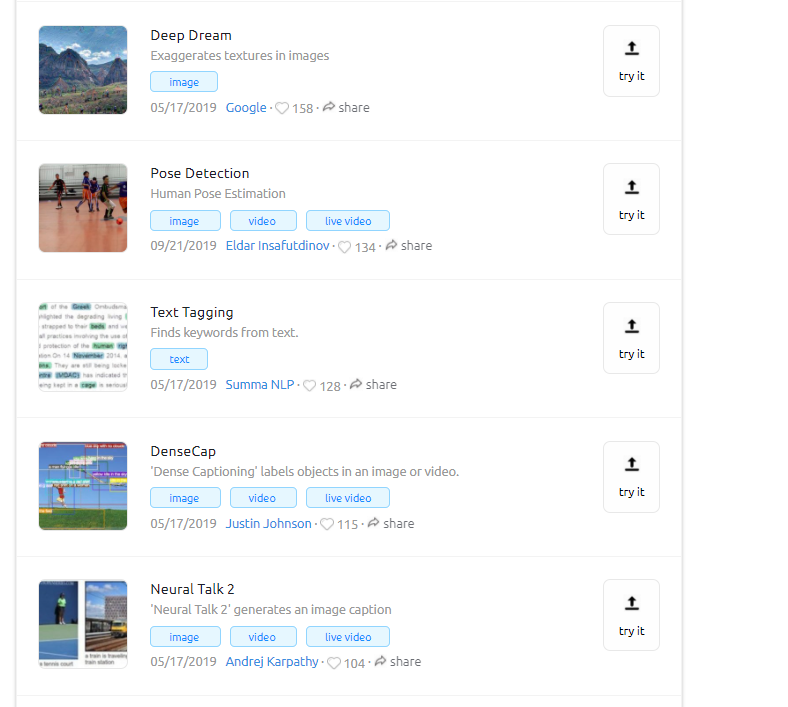Click 'Exaggerates textures in images' description
Screen dimensions: 788x707
pos(240,56)
